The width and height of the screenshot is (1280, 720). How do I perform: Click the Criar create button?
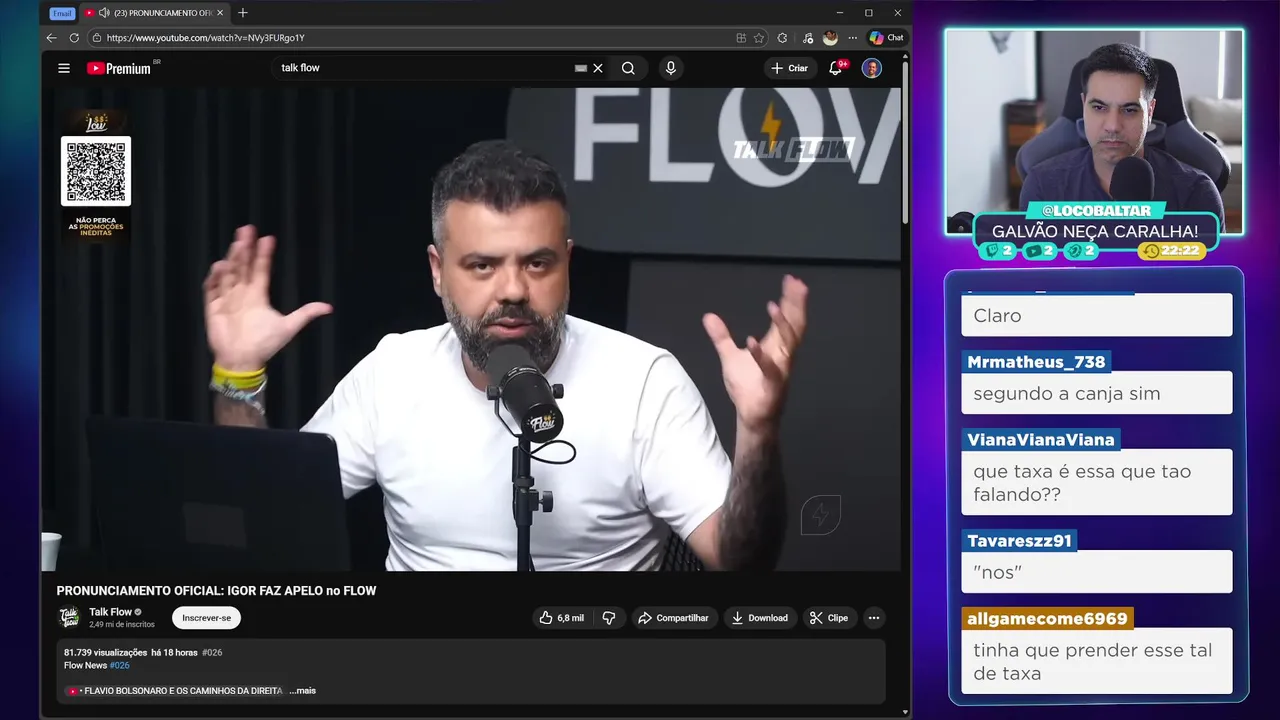point(789,68)
